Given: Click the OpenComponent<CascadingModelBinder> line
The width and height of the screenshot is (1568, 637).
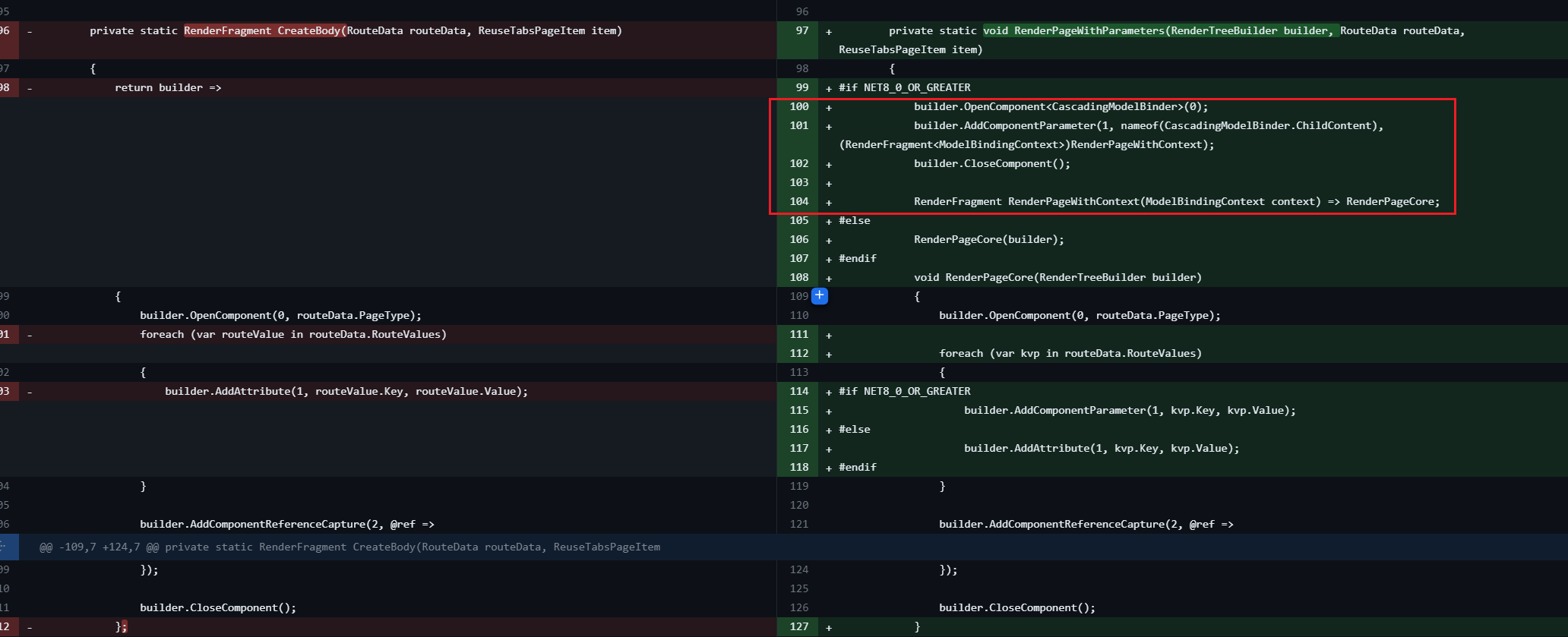Looking at the screenshot, I should 1061,107.
